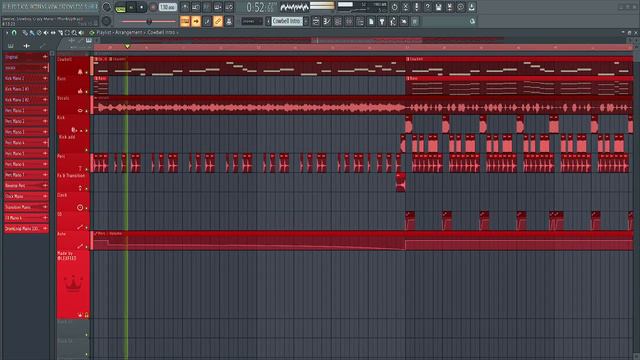The height and width of the screenshot is (360, 640).
Task: Click the orange link-shaped view button
Action: [218, 21]
